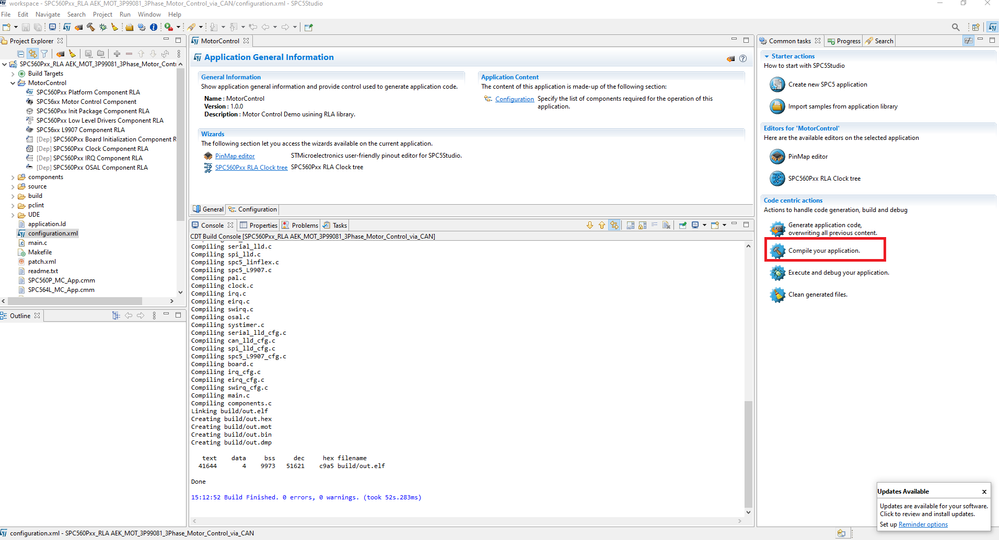Click the broom Clean icon in main toolbar

point(115,27)
